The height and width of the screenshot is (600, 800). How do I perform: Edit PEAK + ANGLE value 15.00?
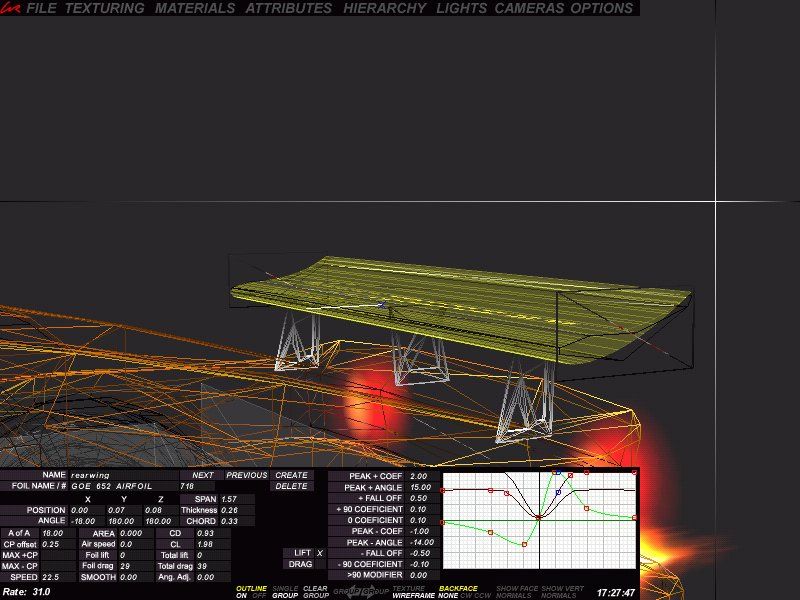point(423,487)
